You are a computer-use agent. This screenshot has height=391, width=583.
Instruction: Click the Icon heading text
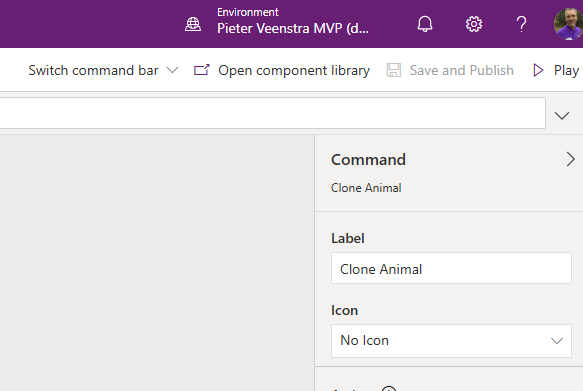pyautogui.click(x=344, y=310)
